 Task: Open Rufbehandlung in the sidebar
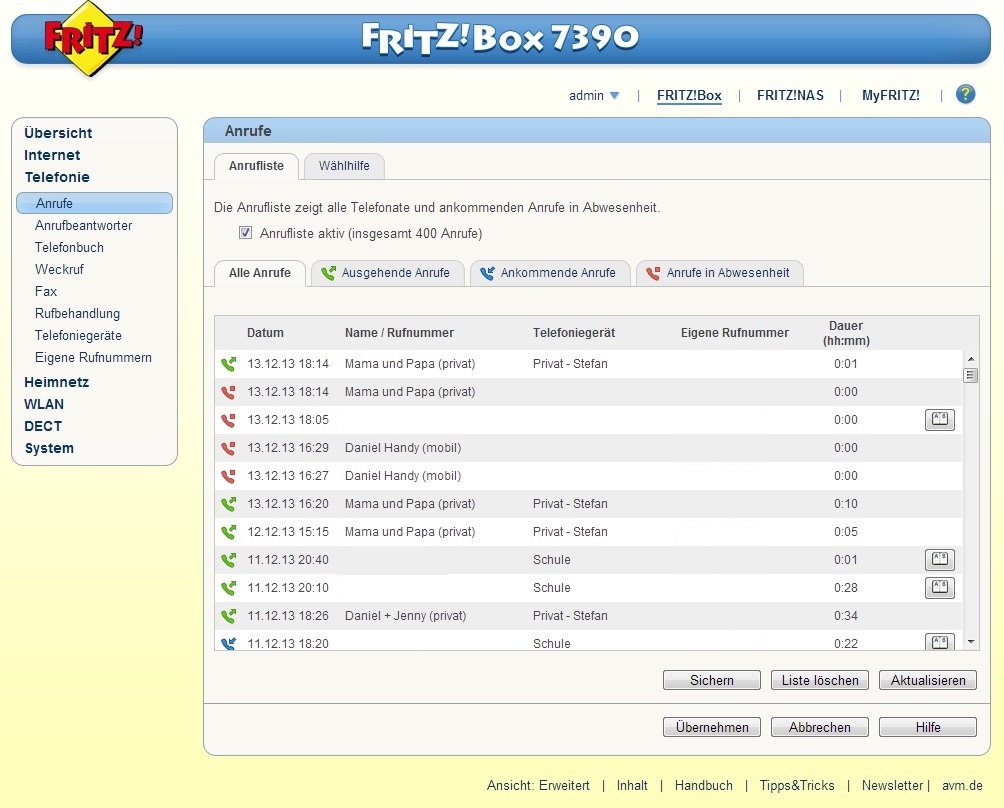[77, 314]
